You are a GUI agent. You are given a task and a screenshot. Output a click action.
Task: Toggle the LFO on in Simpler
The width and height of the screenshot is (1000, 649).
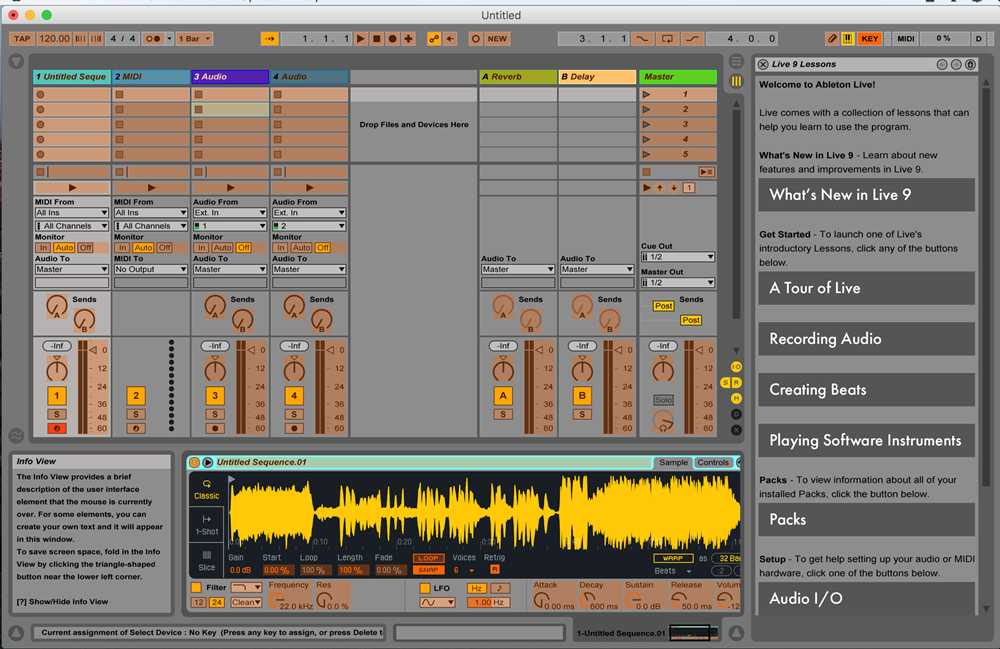click(424, 588)
